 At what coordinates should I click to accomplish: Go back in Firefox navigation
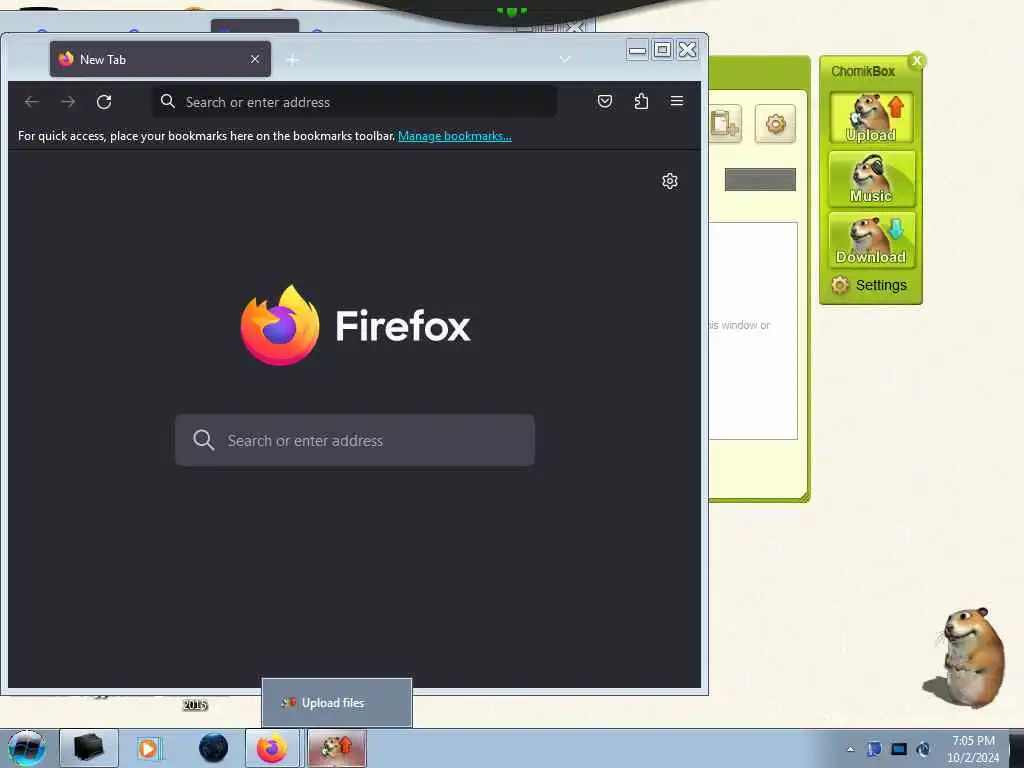[32, 102]
